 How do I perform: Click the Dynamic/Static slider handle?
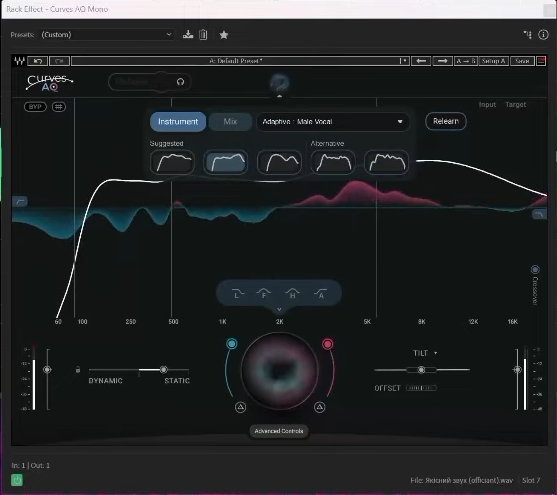coord(163,370)
